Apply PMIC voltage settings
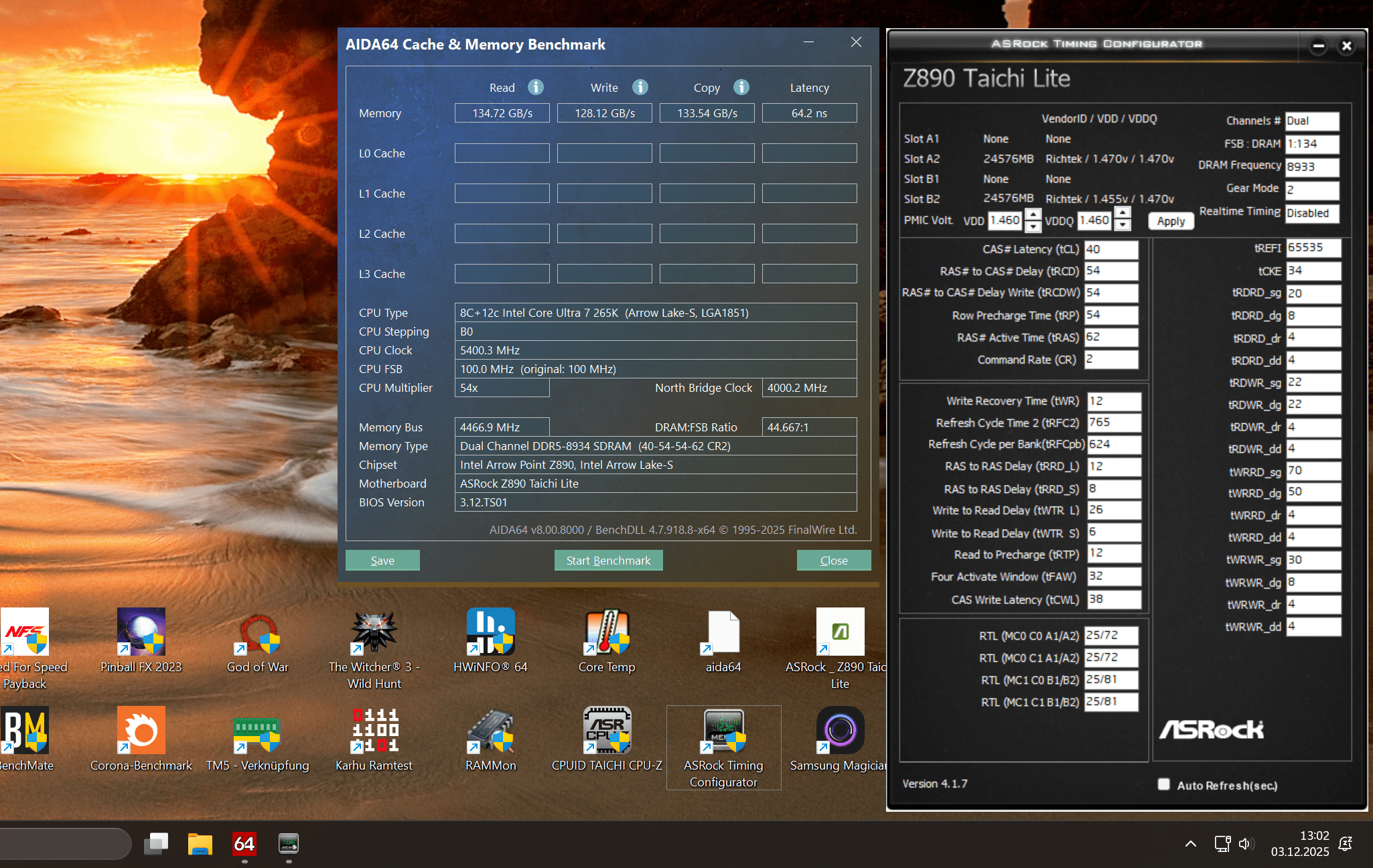Screen dimensions: 1373x868 (1171, 221)
